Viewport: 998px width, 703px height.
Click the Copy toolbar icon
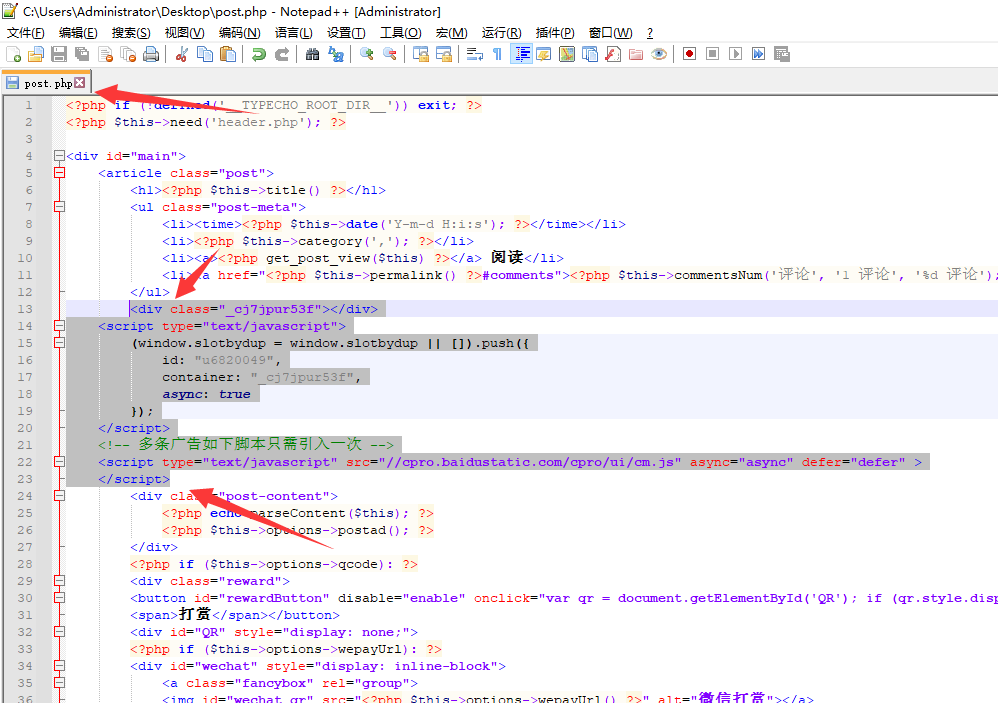[204, 54]
